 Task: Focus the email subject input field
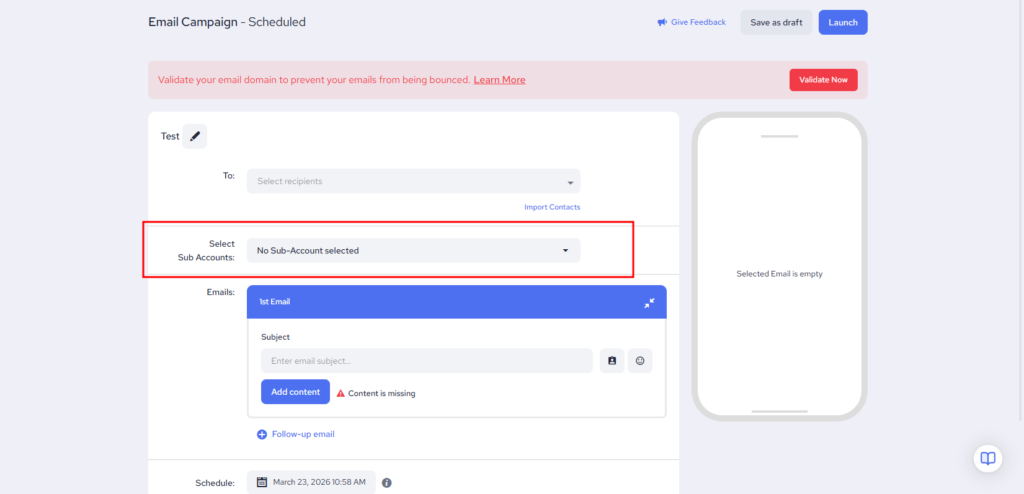pos(427,361)
